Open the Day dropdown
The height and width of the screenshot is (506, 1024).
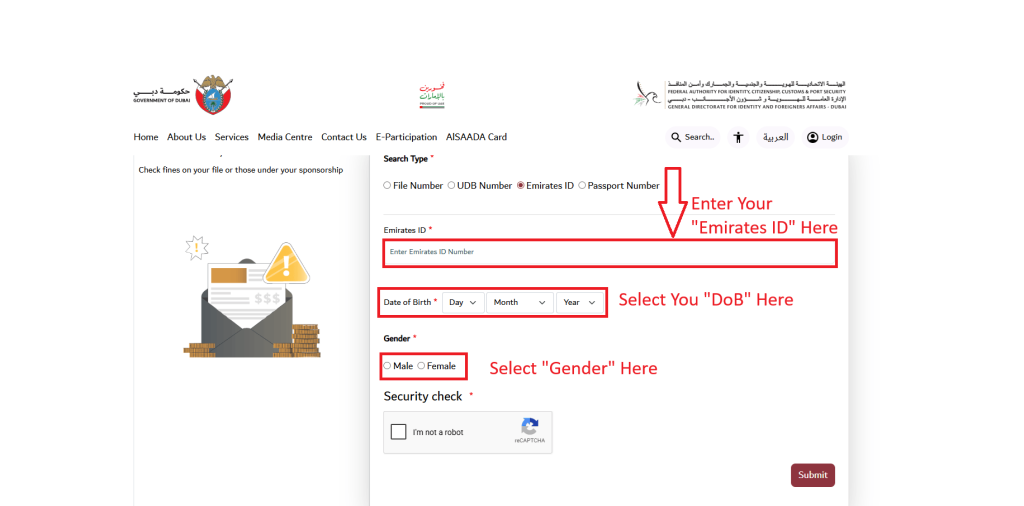[x=464, y=302]
